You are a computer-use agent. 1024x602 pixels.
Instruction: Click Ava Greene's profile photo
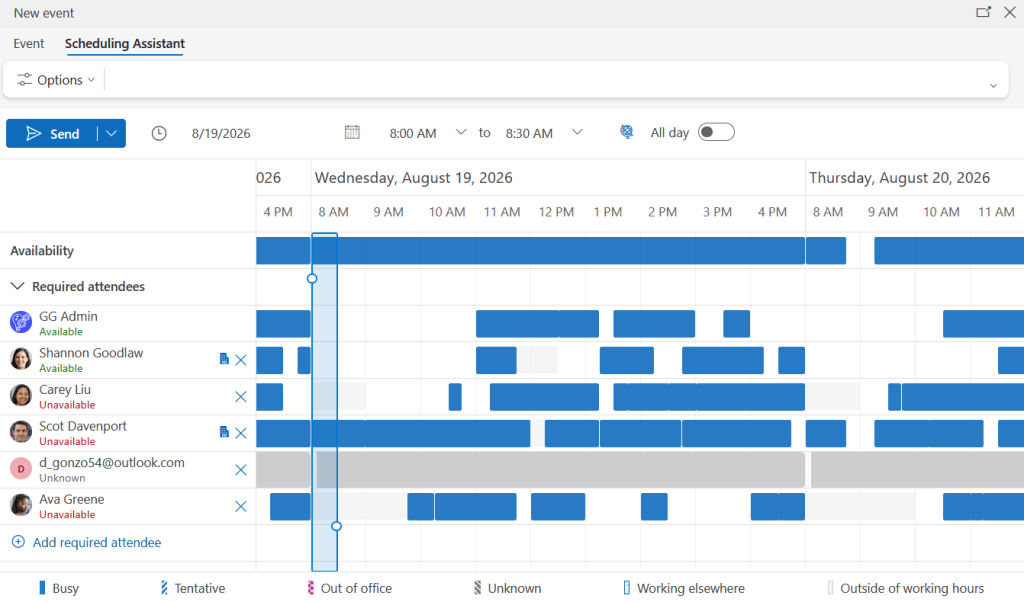[x=21, y=505]
